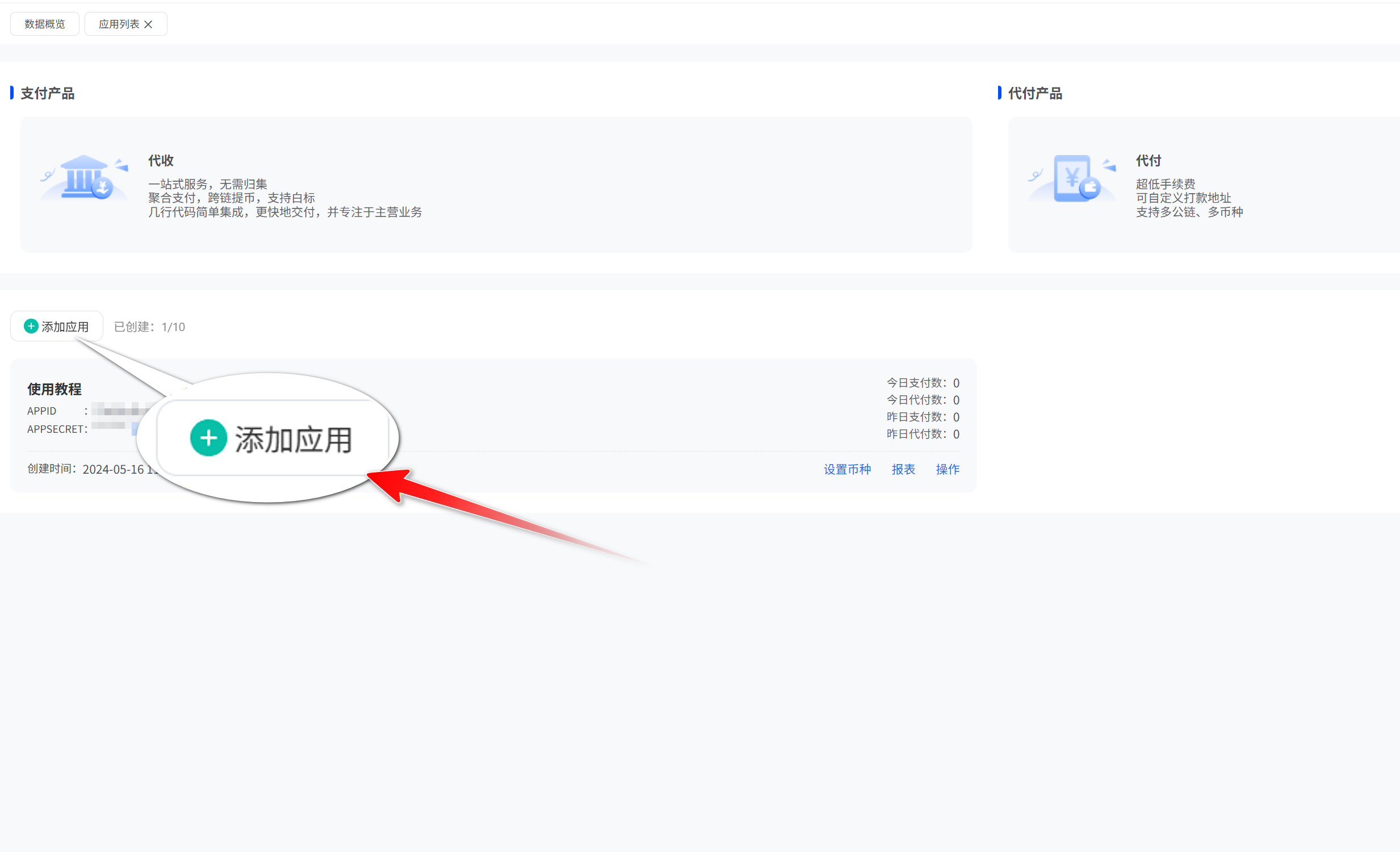Click the 支付产品 section heading
Viewport: 1400px width, 852px height.
(48, 93)
